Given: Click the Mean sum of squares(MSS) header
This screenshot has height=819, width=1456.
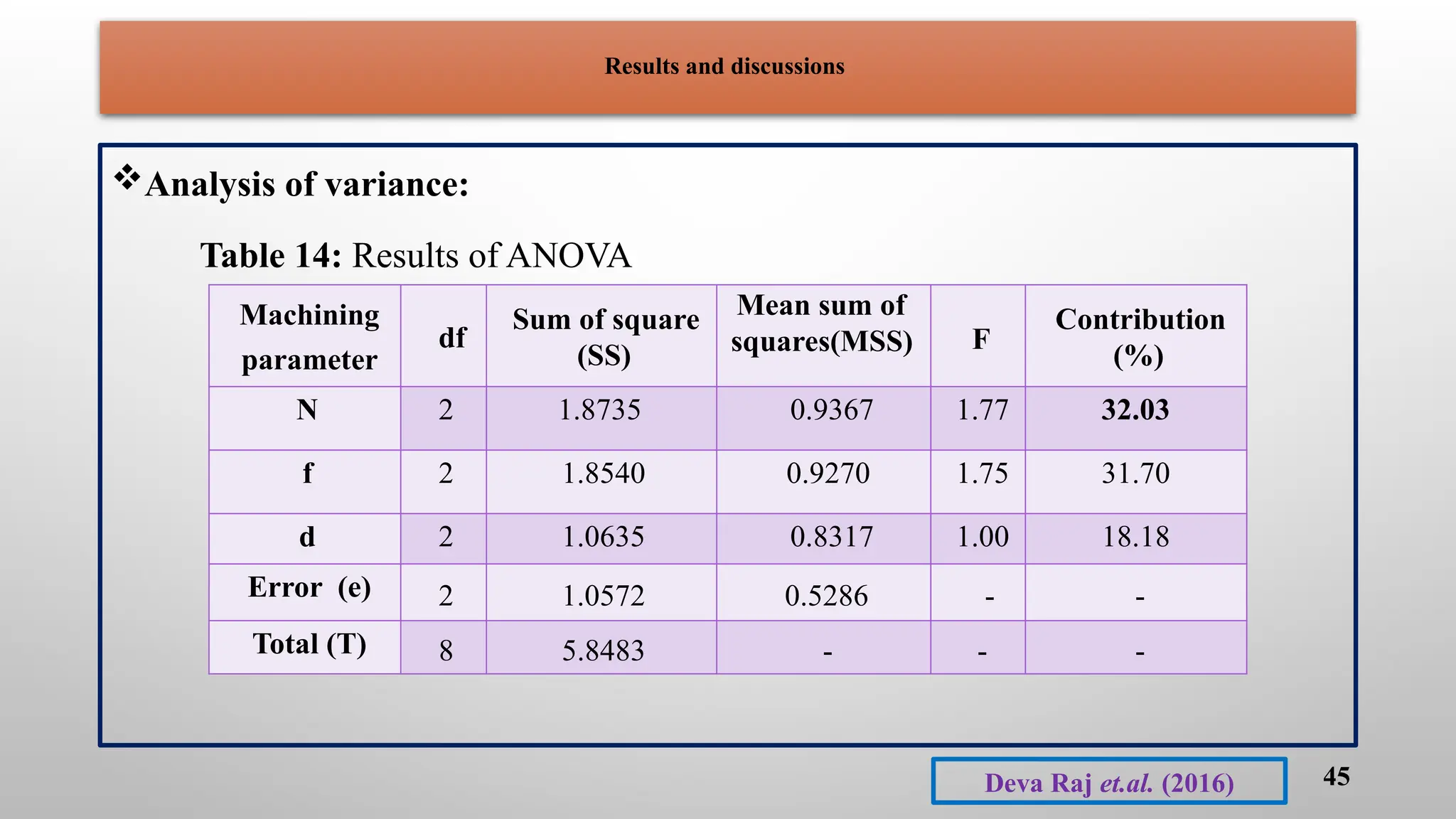Looking at the screenshot, I should 822,323.
